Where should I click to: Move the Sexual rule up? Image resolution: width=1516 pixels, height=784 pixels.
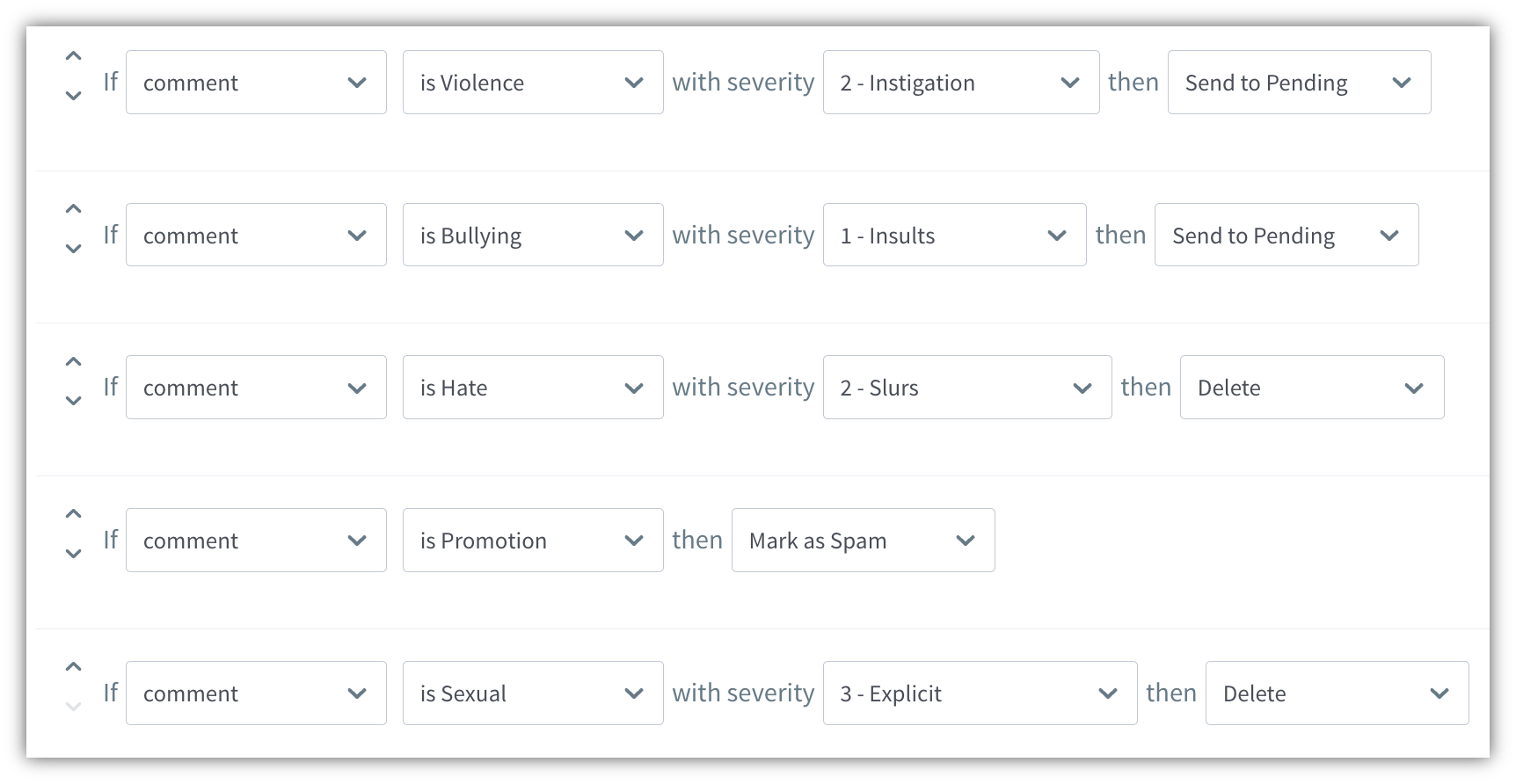pyautogui.click(x=74, y=666)
